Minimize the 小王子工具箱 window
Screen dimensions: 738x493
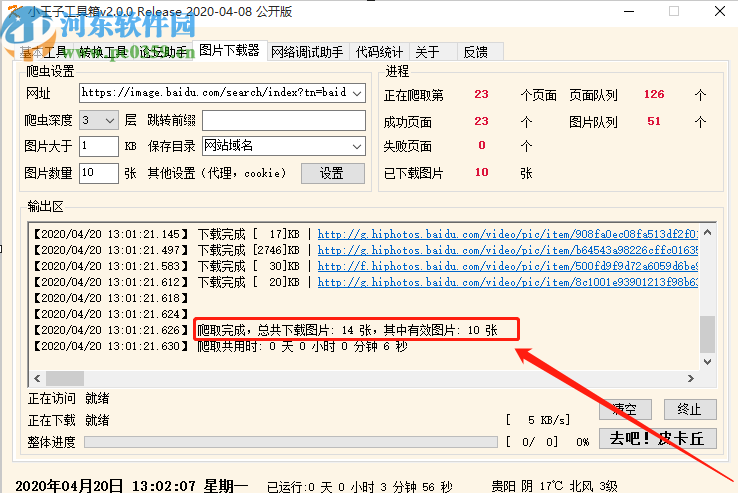(x=629, y=11)
